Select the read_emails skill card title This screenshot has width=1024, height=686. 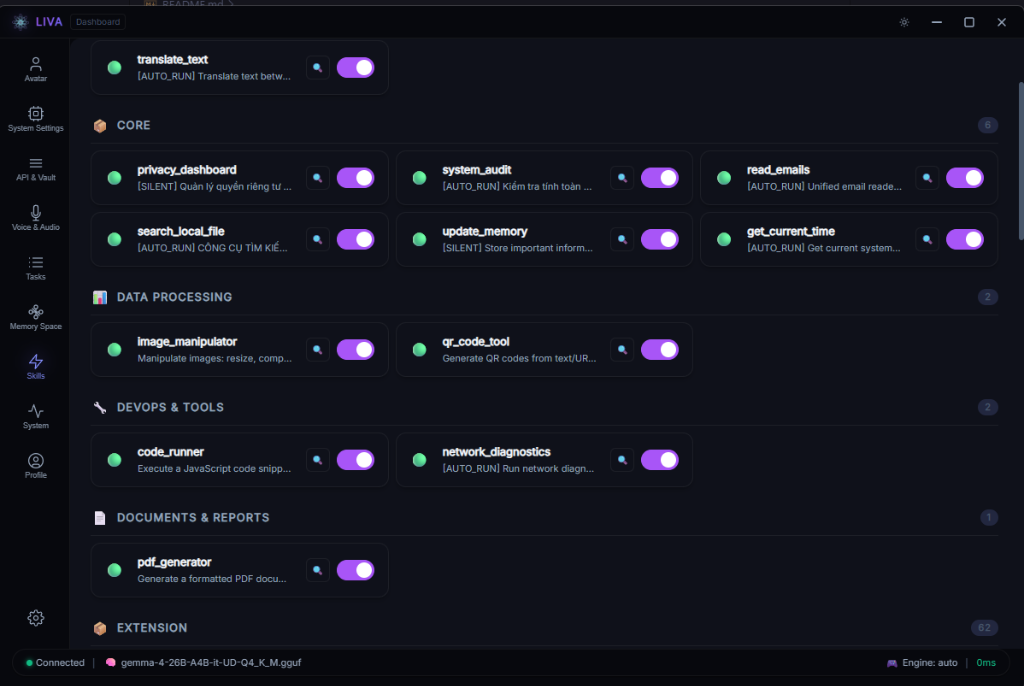(x=778, y=170)
